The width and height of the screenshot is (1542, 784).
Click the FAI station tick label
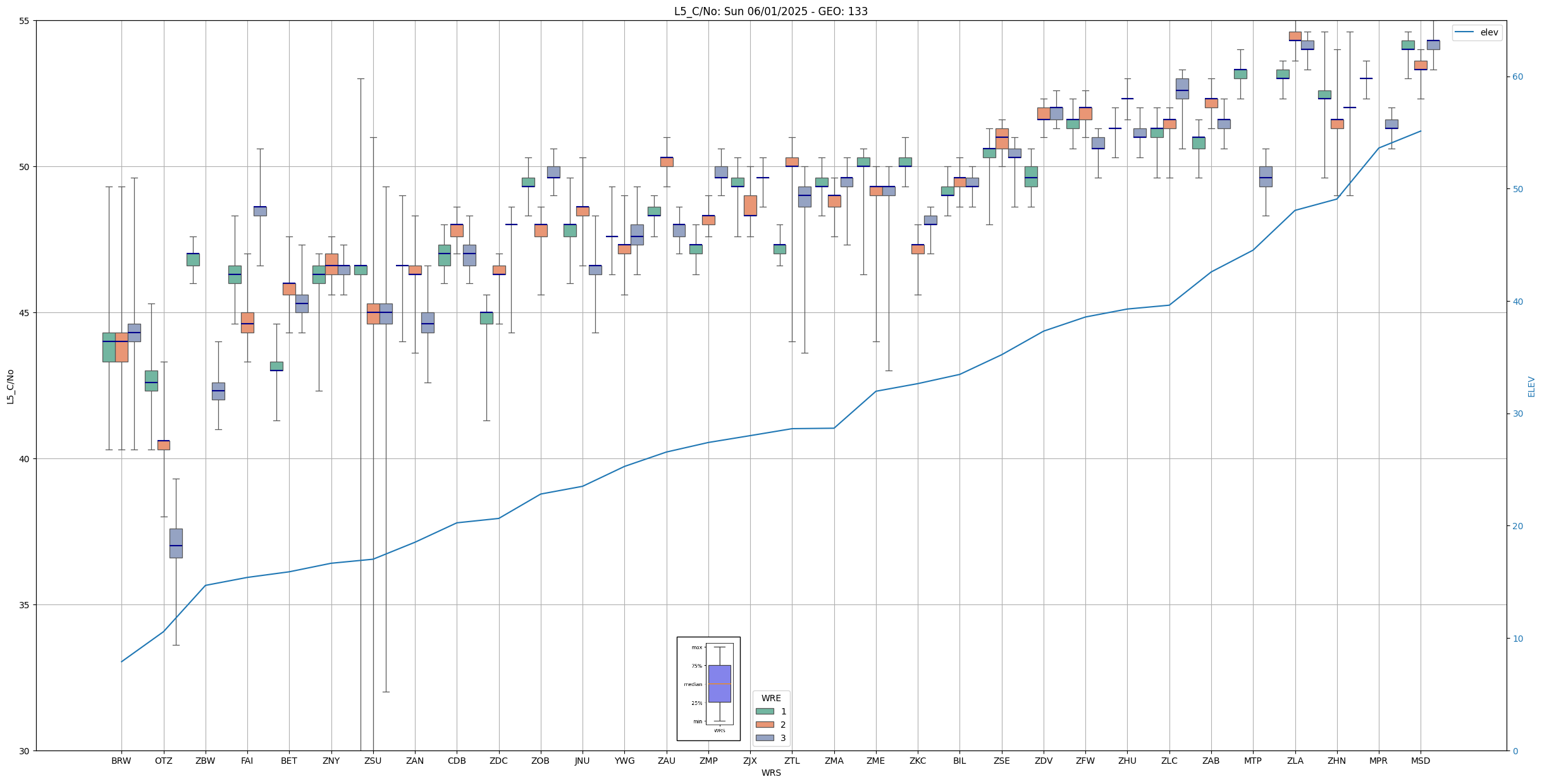click(x=247, y=761)
